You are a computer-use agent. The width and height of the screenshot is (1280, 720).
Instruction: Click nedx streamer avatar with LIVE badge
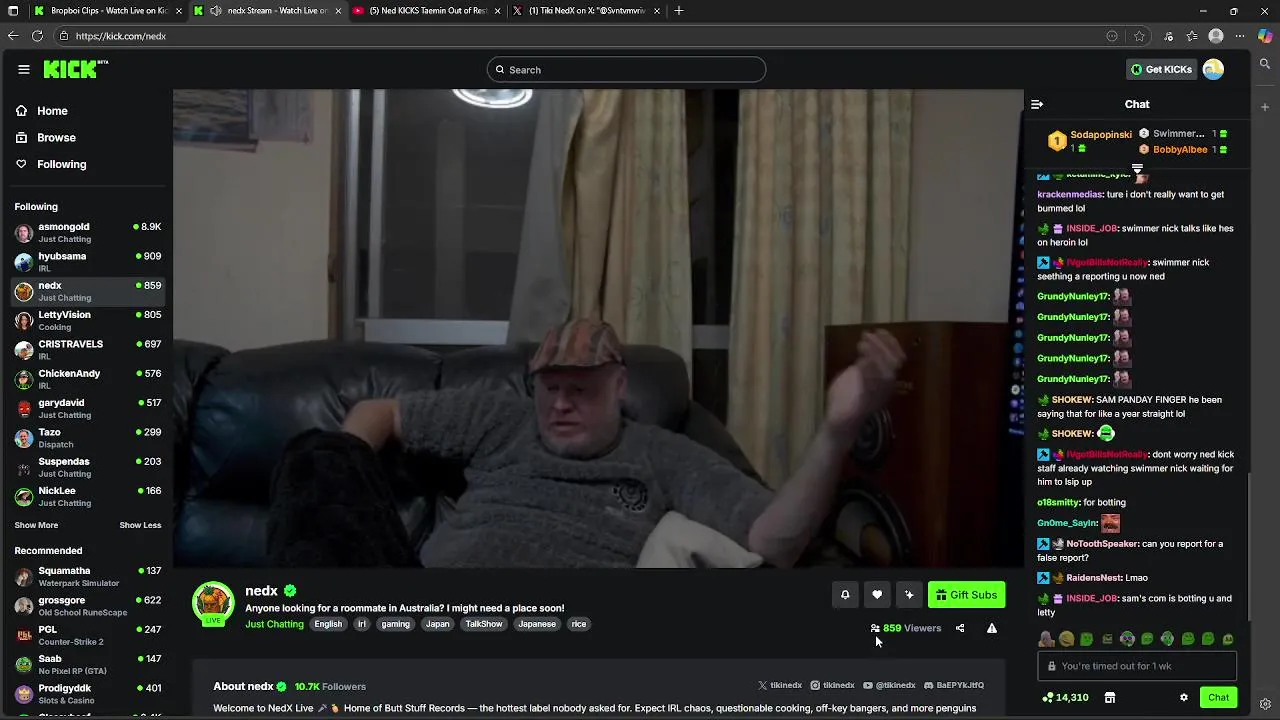(x=213, y=603)
